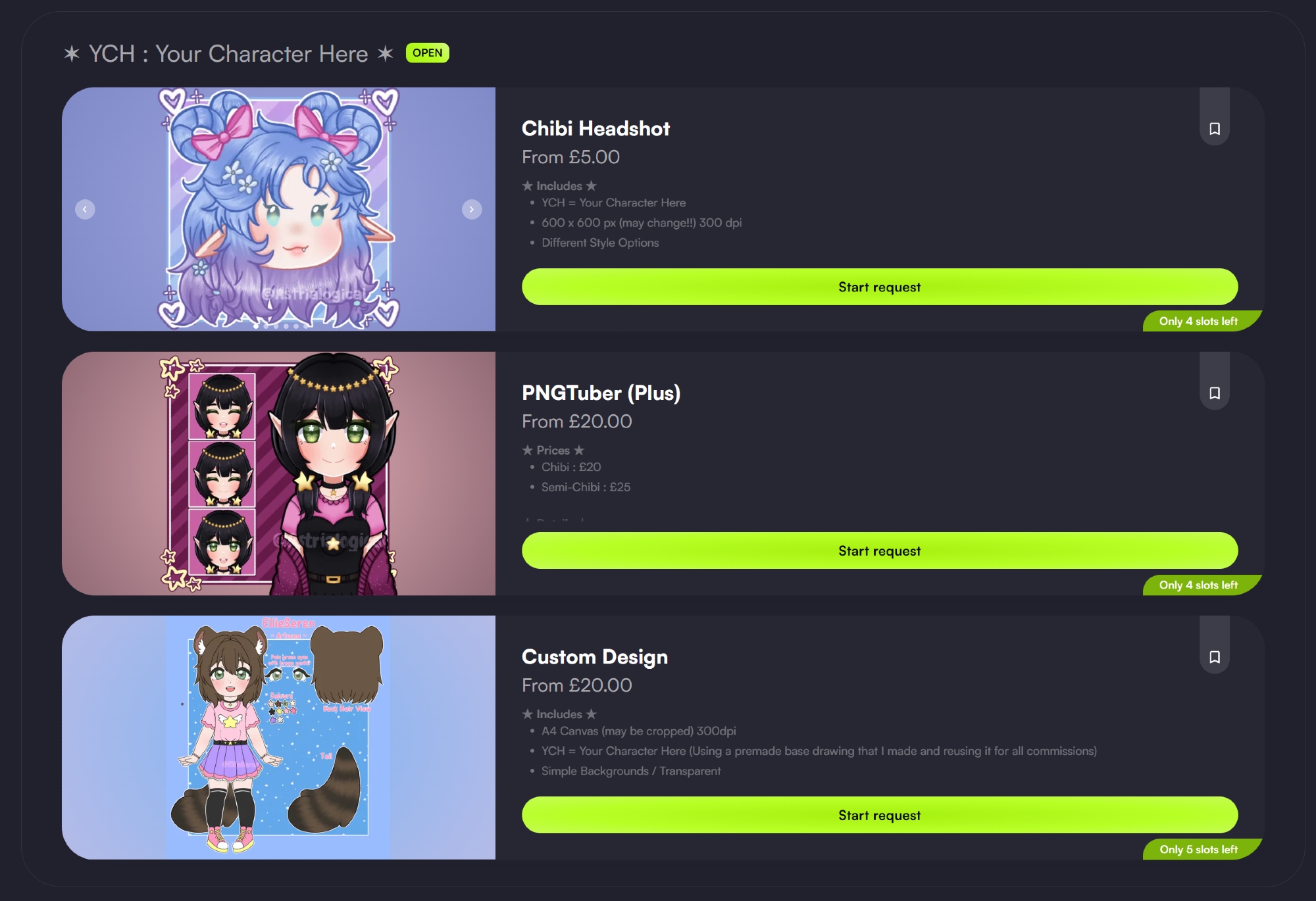Start a request for the Chibi Headshot
This screenshot has height=901, width=1316.
coord(880,287)
